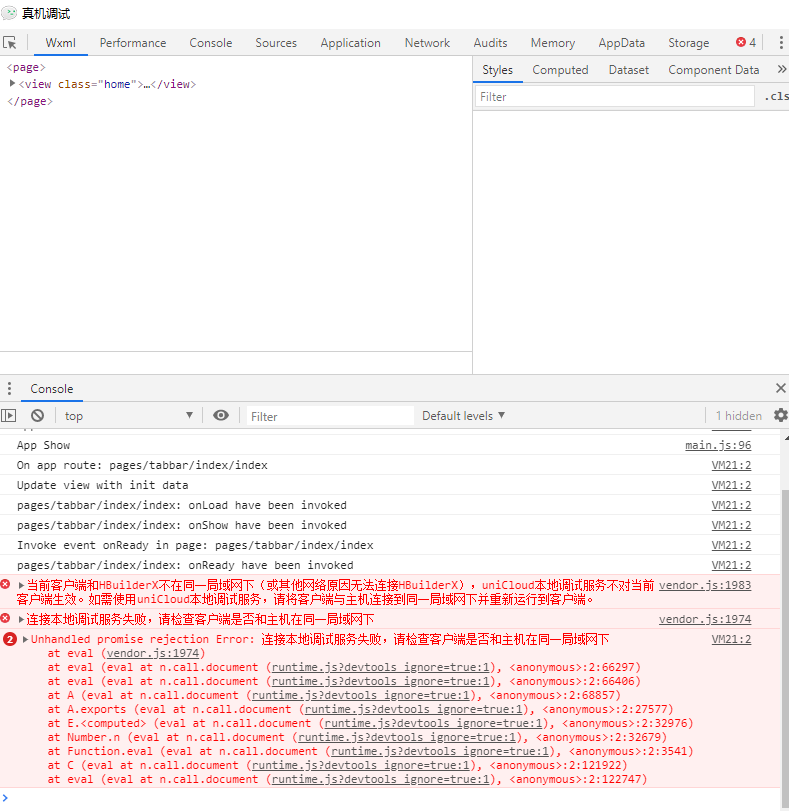Open the devtools three-dot more menu
This screenshot has width=789, height=811.
pos(781,43)
